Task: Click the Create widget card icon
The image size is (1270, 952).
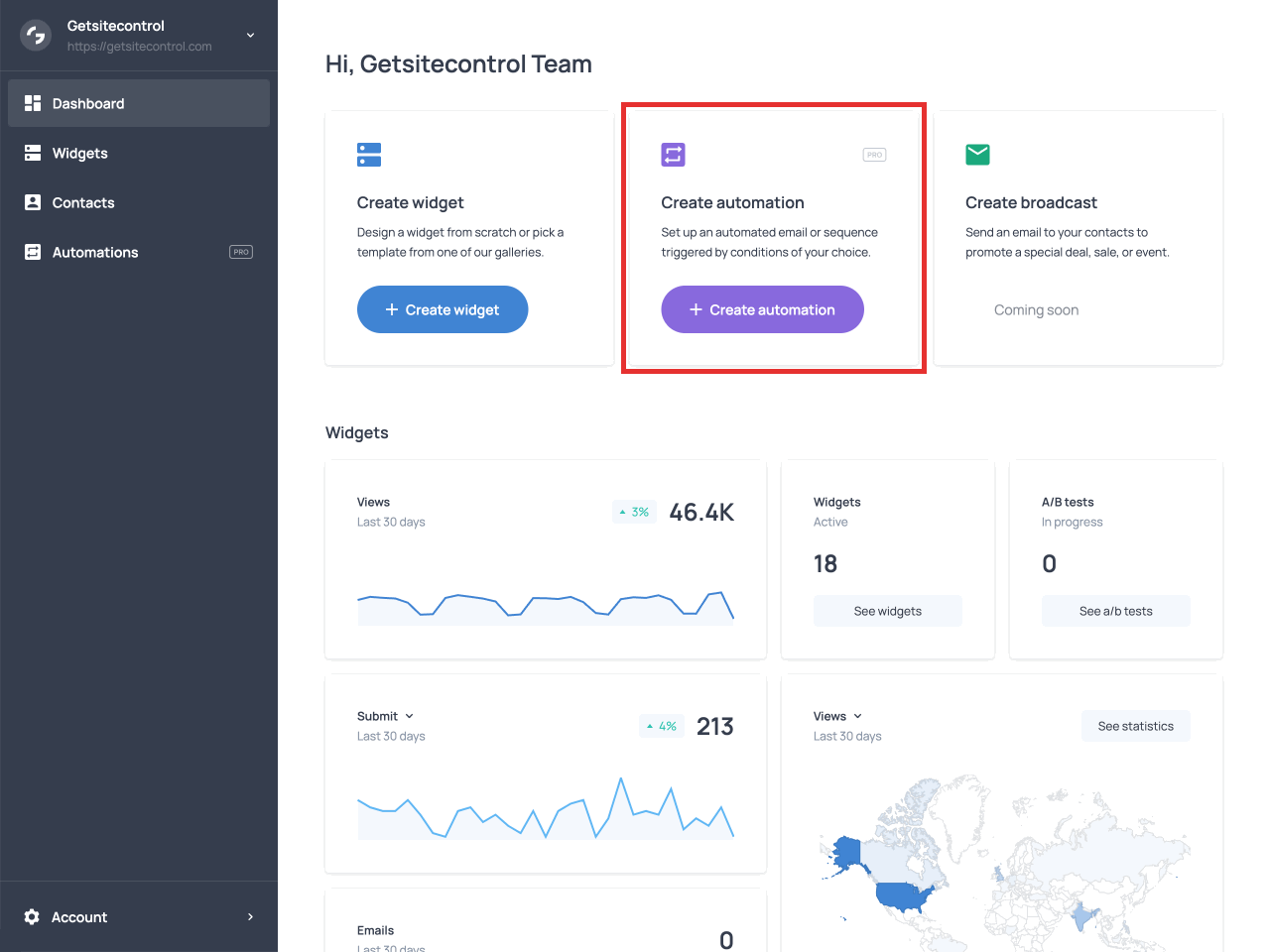Action: pos(368,155)
